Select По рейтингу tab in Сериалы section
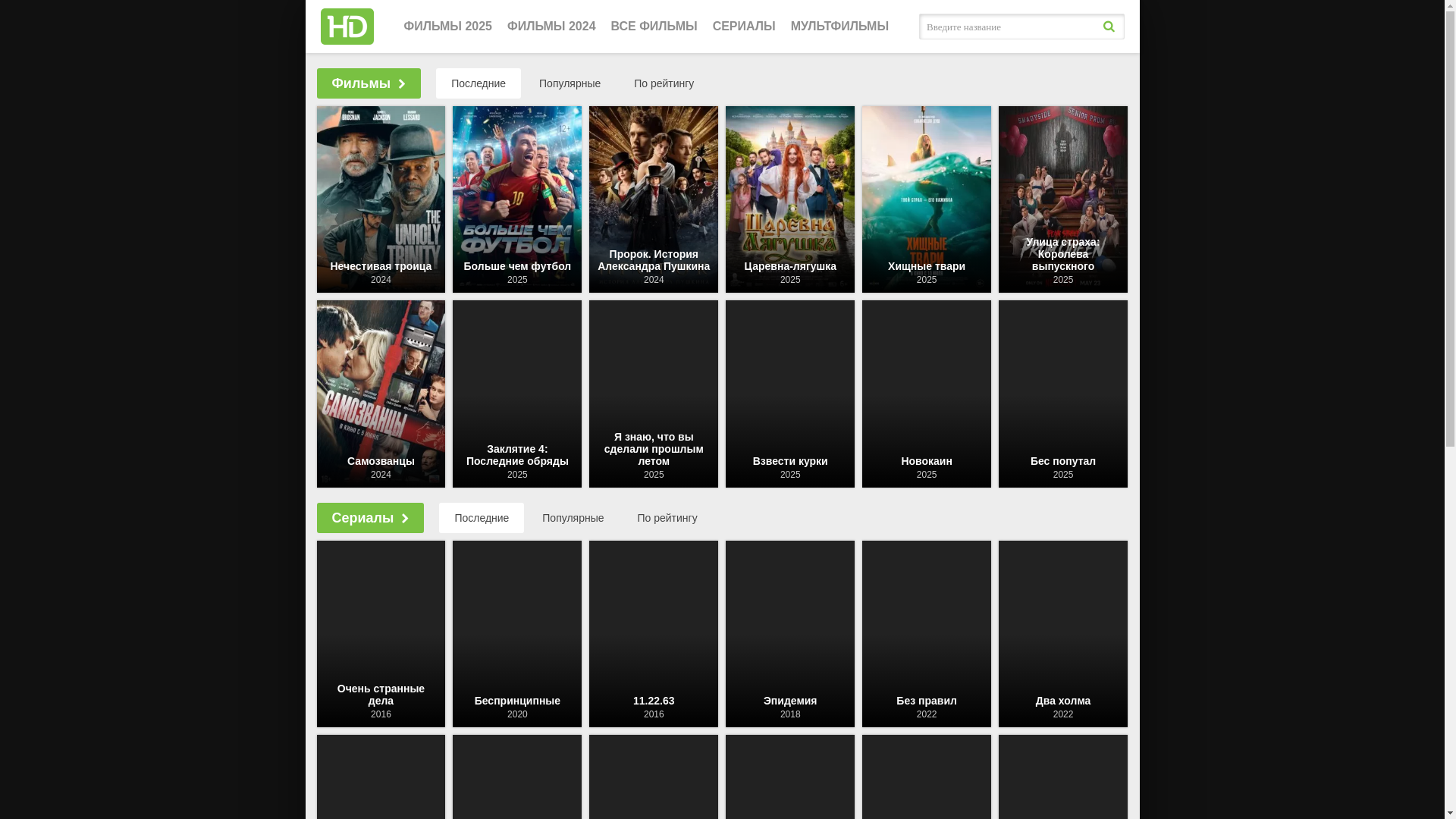 click(x=667, y=518)
